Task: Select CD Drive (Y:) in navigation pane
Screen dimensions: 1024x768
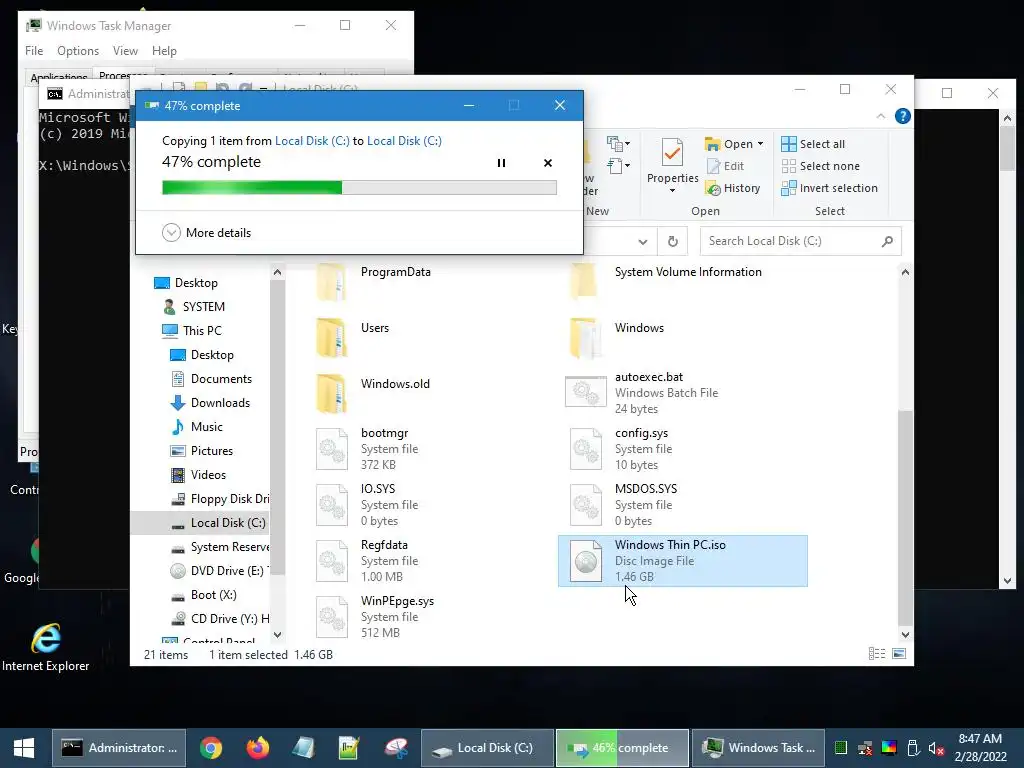Action: tap(220, 619)
